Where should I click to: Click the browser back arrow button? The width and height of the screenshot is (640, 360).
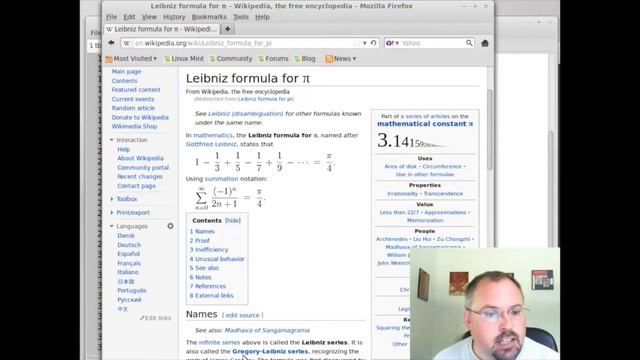pyautogui.click(x=111, y=43)
